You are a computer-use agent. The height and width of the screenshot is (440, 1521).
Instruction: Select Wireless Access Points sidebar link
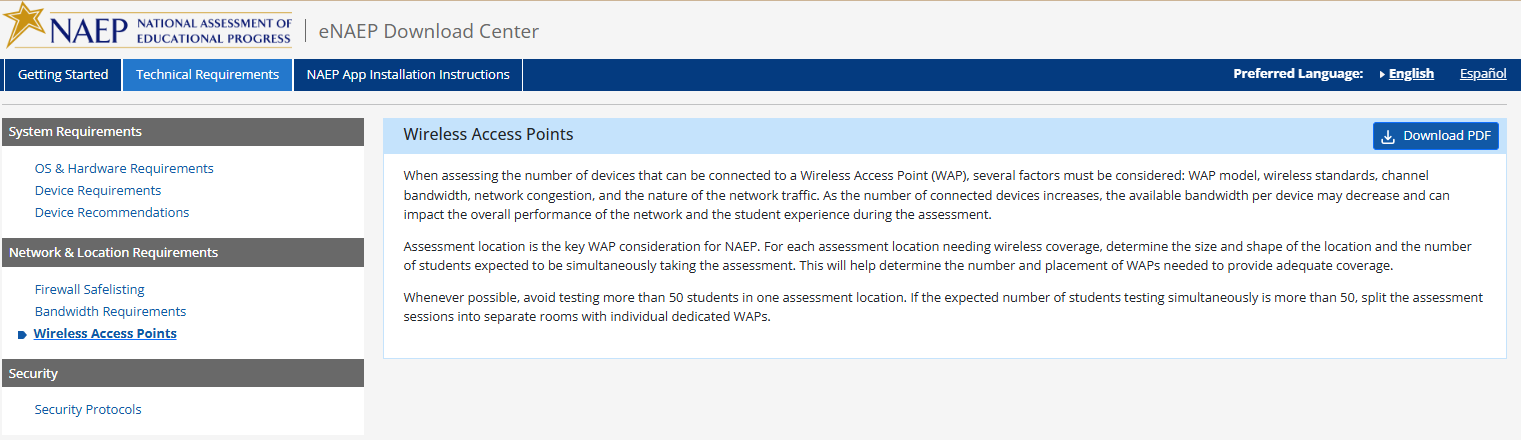105,334
